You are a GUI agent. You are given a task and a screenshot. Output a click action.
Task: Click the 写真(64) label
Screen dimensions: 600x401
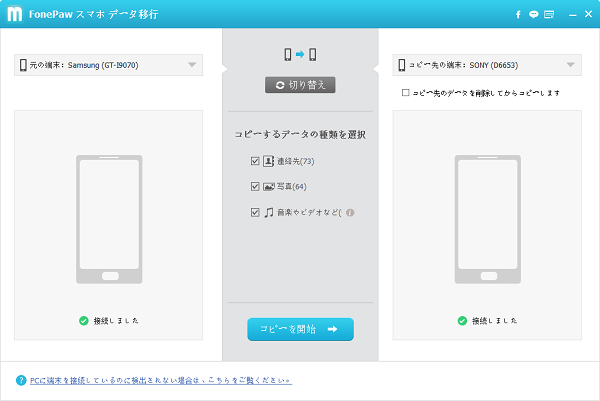pos(292,187)
